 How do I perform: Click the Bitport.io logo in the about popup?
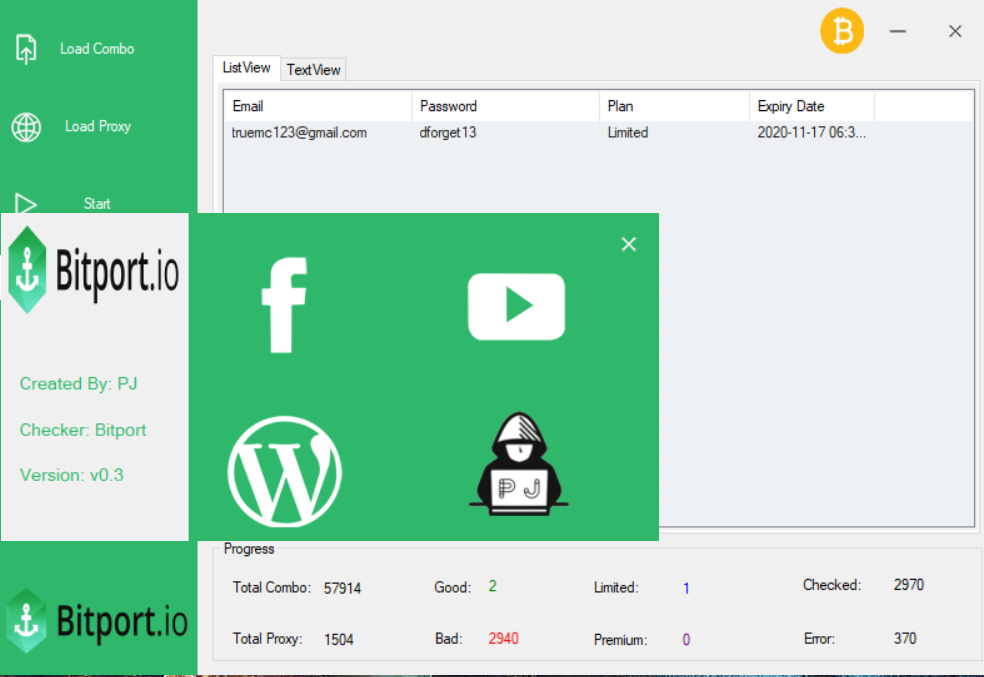[94, 270]
